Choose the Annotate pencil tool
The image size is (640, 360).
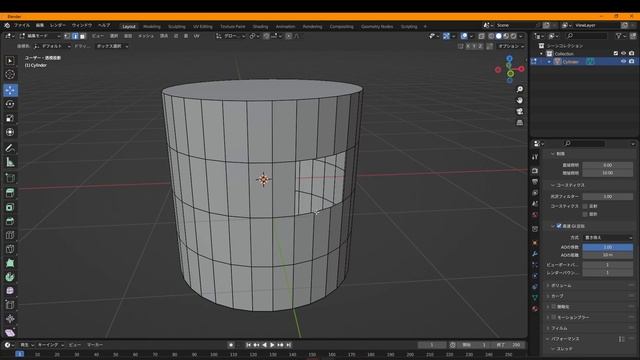[10, 148]
